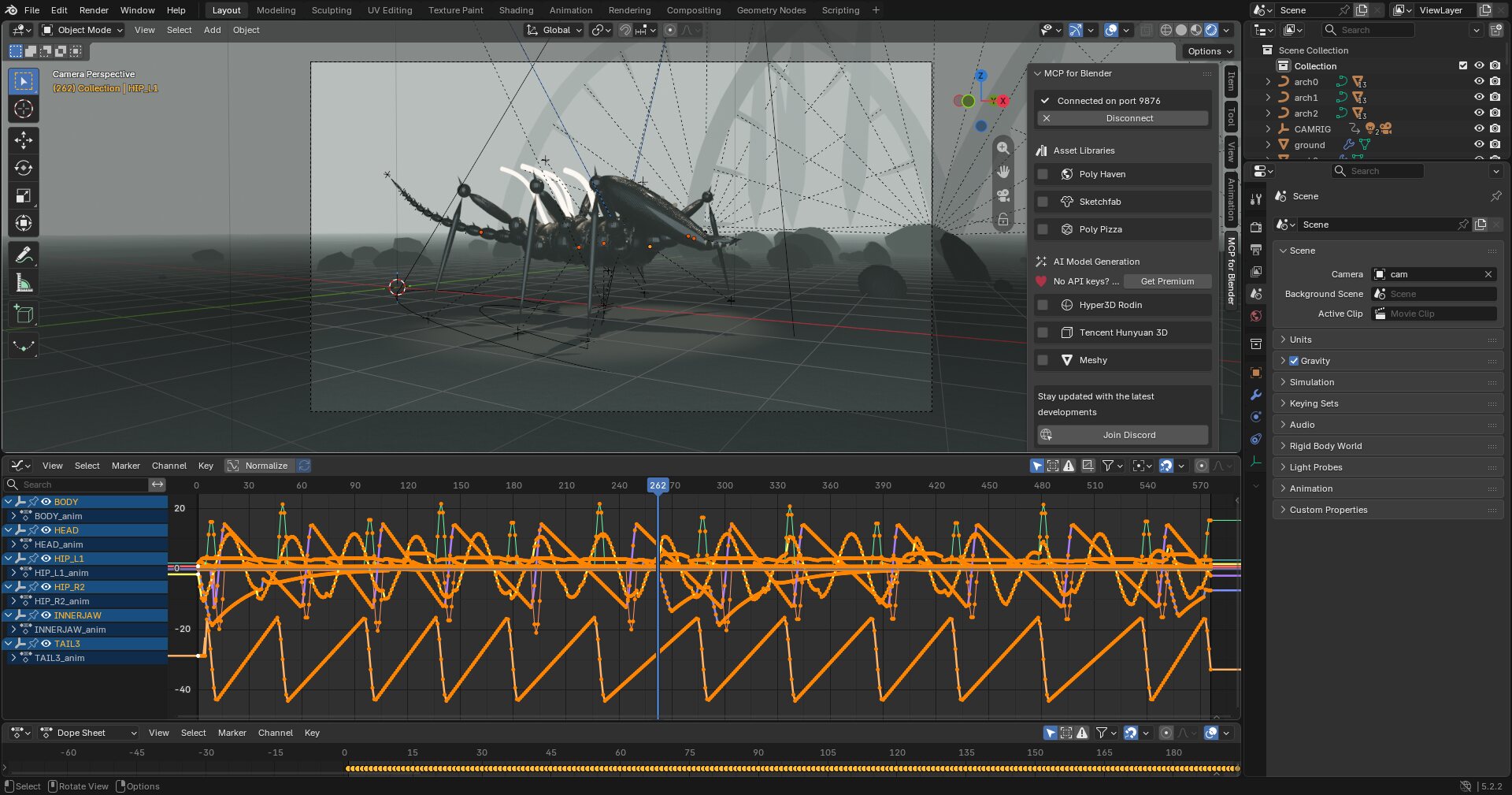
Task: Open the File menu
Action: point(32,10)
